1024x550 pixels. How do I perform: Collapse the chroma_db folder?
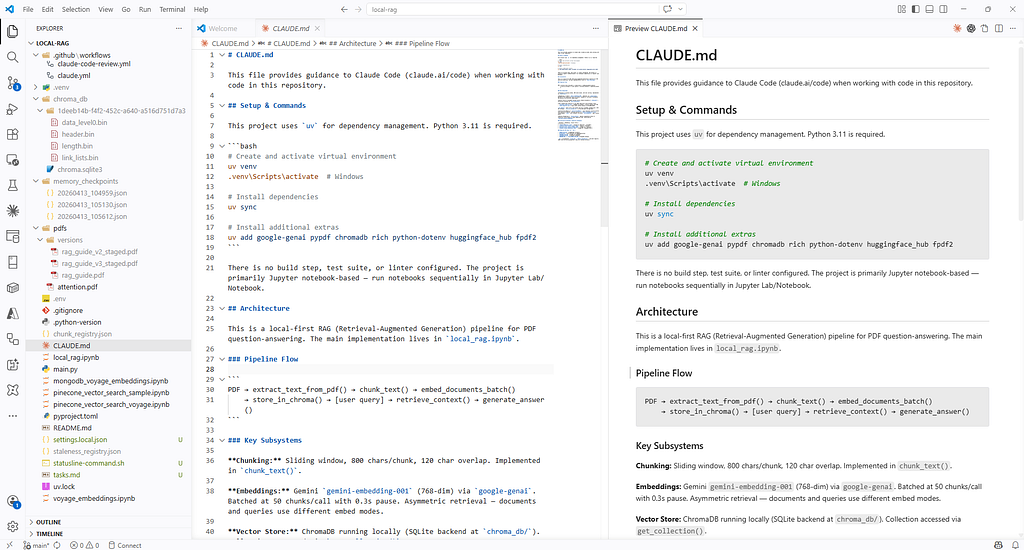(36, 99)
